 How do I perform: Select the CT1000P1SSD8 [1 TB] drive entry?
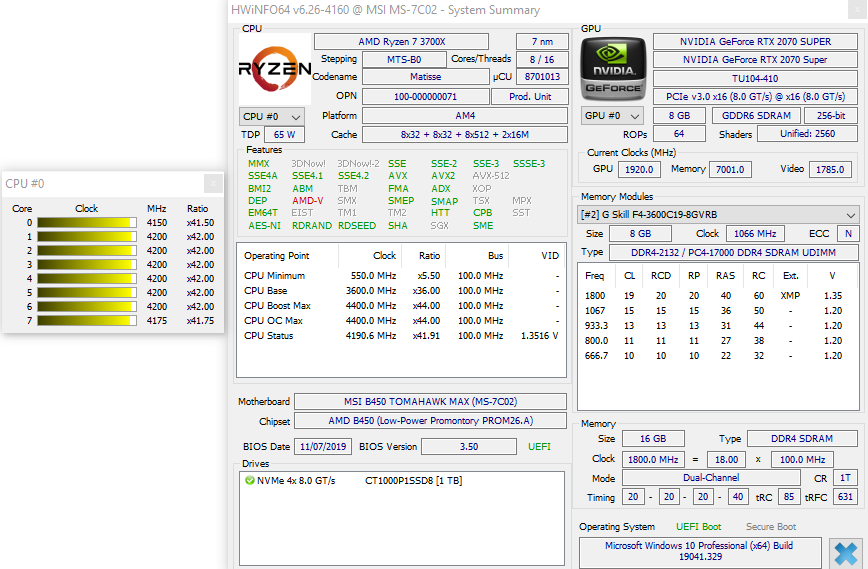414,480
